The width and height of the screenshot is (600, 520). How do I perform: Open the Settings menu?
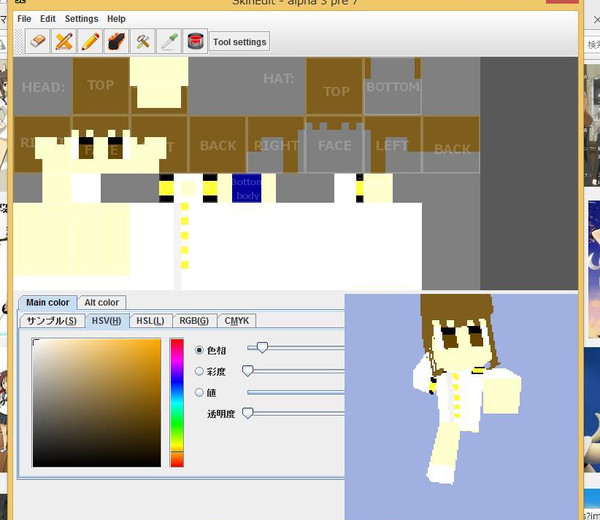pyautogui.click(x=82, y=19)
